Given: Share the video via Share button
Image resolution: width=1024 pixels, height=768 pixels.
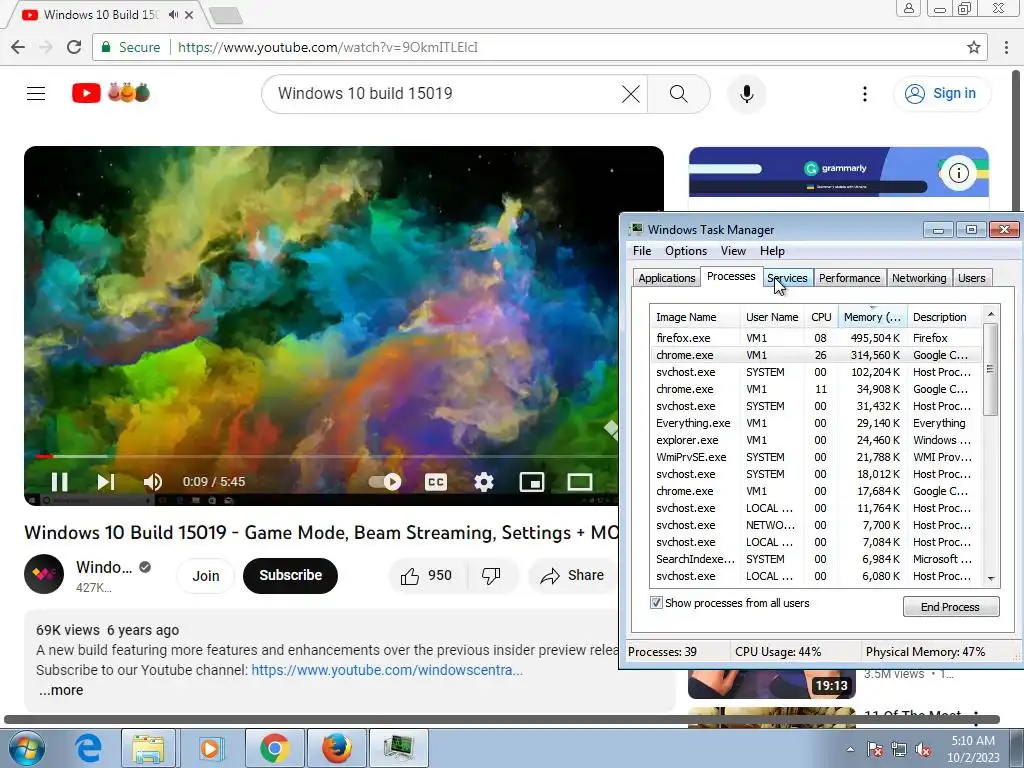Looking at the screenshot, I should point(572,575).
